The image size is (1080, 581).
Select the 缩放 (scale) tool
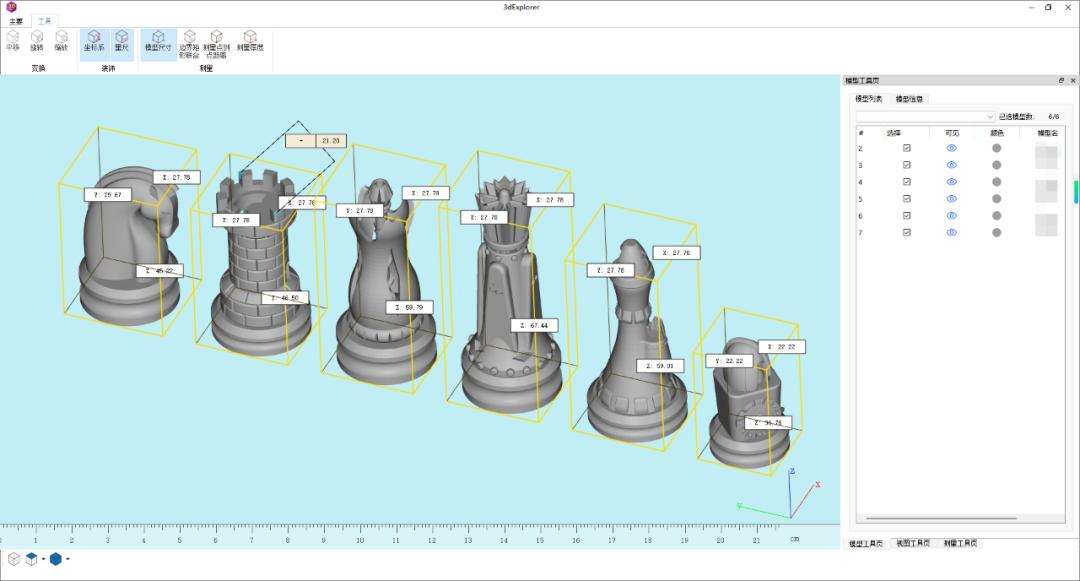pos(61,40)
